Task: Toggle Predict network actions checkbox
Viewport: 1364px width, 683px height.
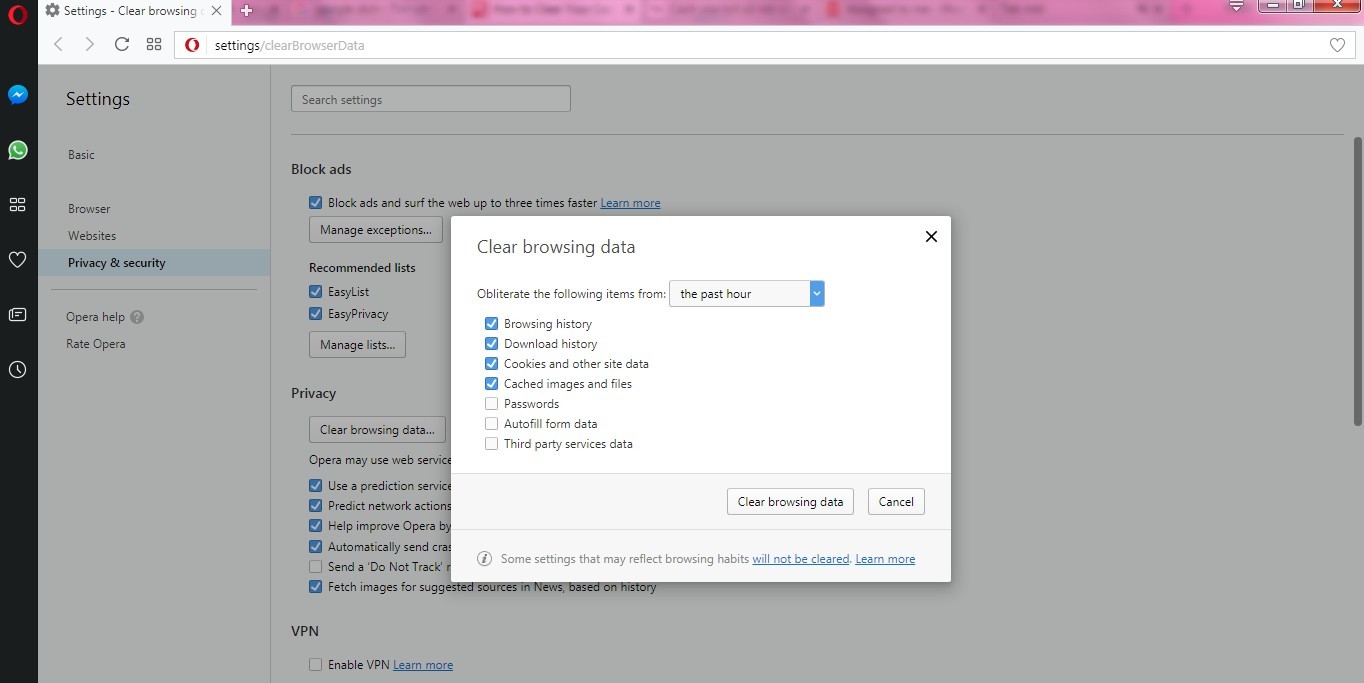Action: [316, 506]
